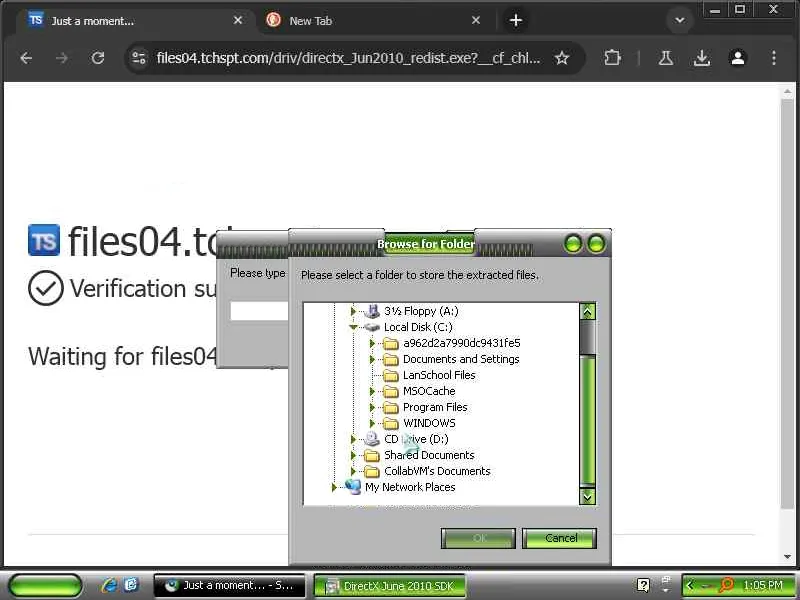Select the Documents and Settings folder
This screenshot has height=600, width=800.
[461, 359]
